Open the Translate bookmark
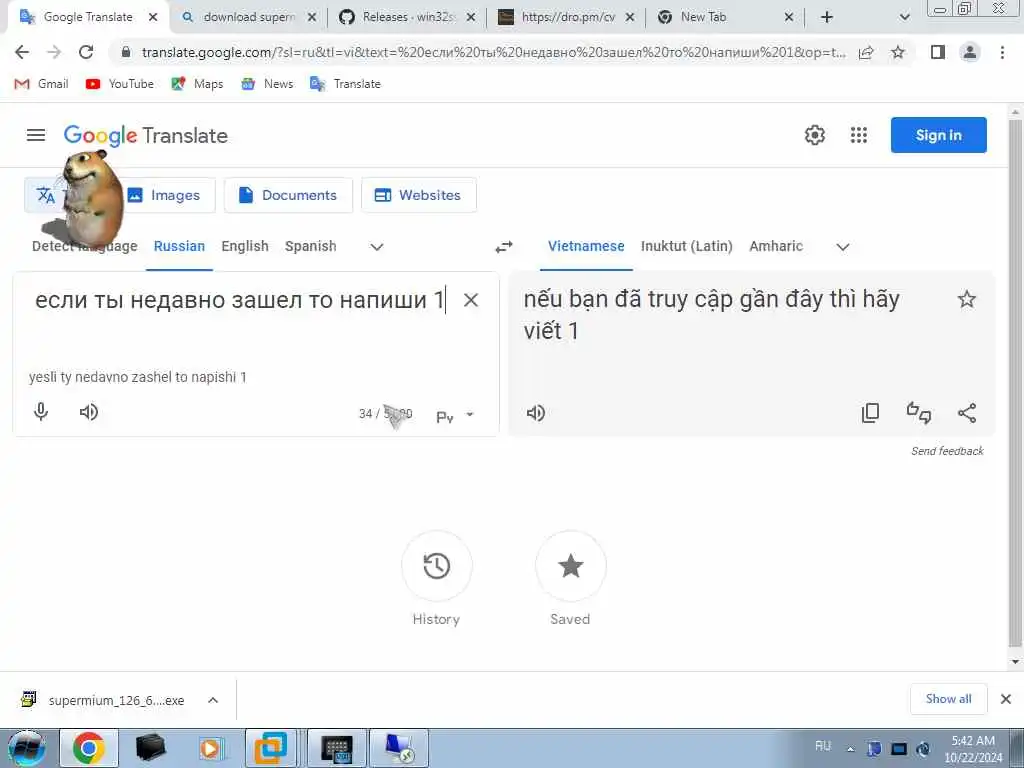 [x=345, y=84]
